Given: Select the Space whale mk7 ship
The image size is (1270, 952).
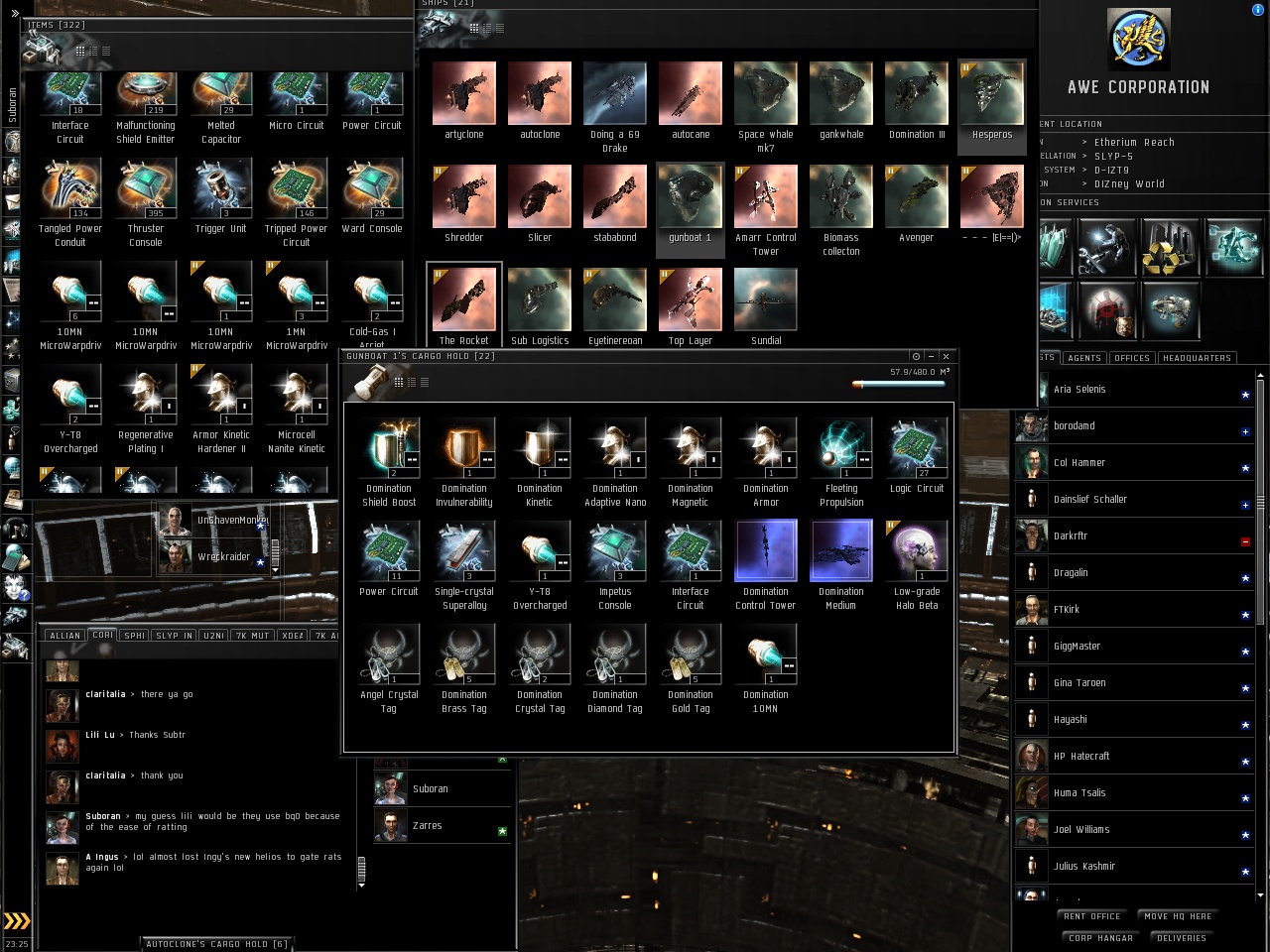Looking at the screenshot, I should [x=766, y=108].
